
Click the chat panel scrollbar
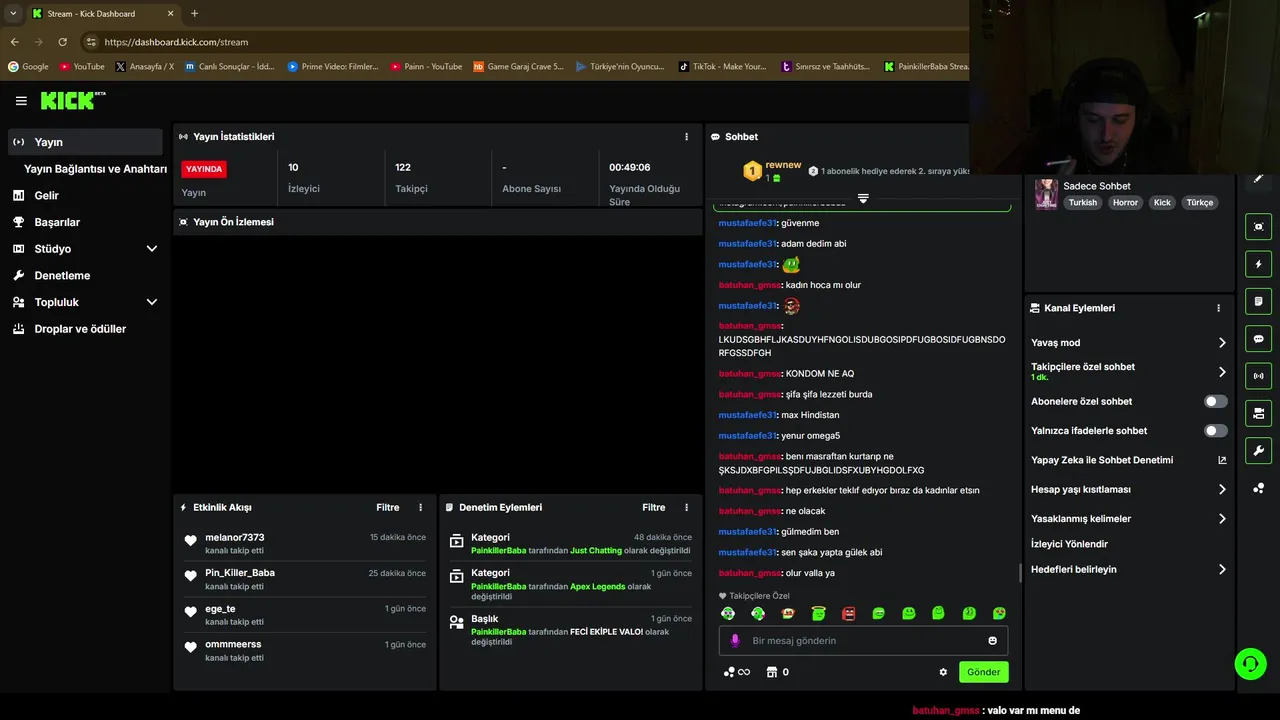click(x=1020, y=572)
